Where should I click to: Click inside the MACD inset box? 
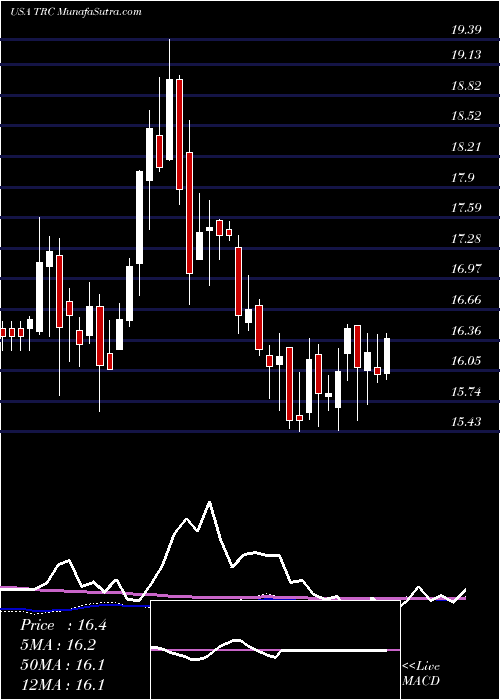point(275,650)
